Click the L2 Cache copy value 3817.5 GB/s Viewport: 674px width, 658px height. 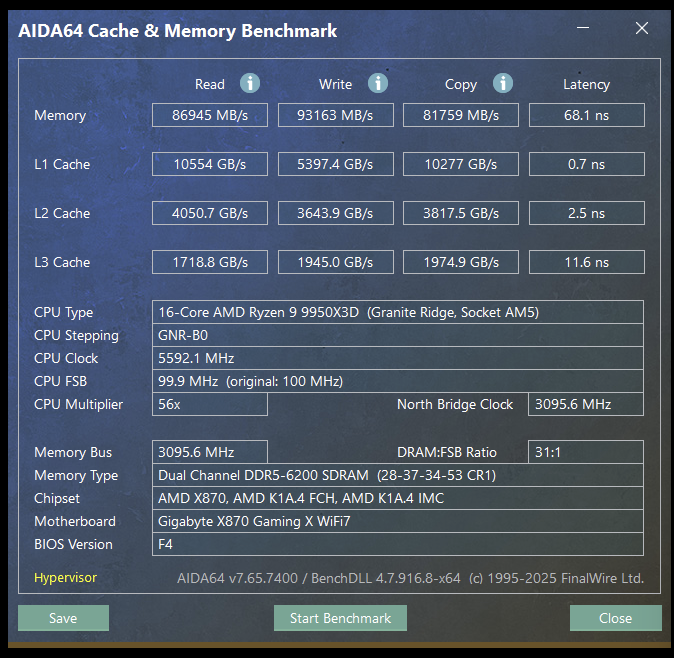click(461, 213)
